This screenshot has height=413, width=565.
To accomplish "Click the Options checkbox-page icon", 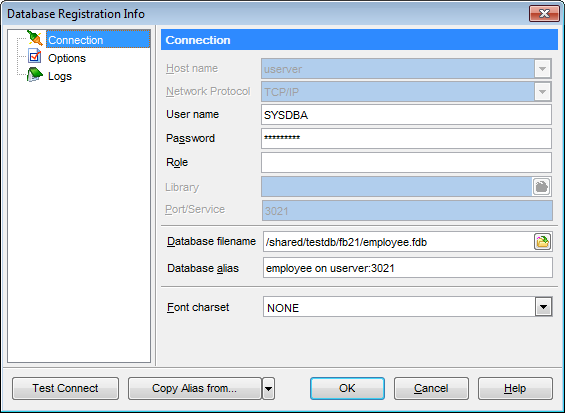I will pos(35,57).
